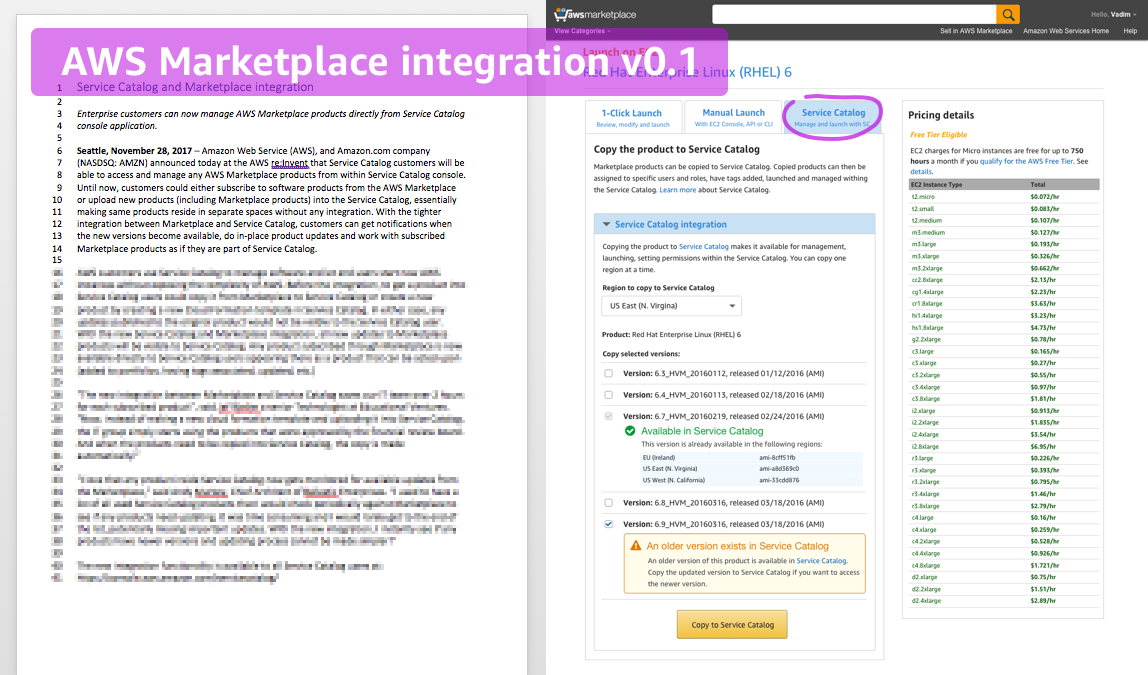
Task: Click the An older version exists warning title
Action: [737, 546]
